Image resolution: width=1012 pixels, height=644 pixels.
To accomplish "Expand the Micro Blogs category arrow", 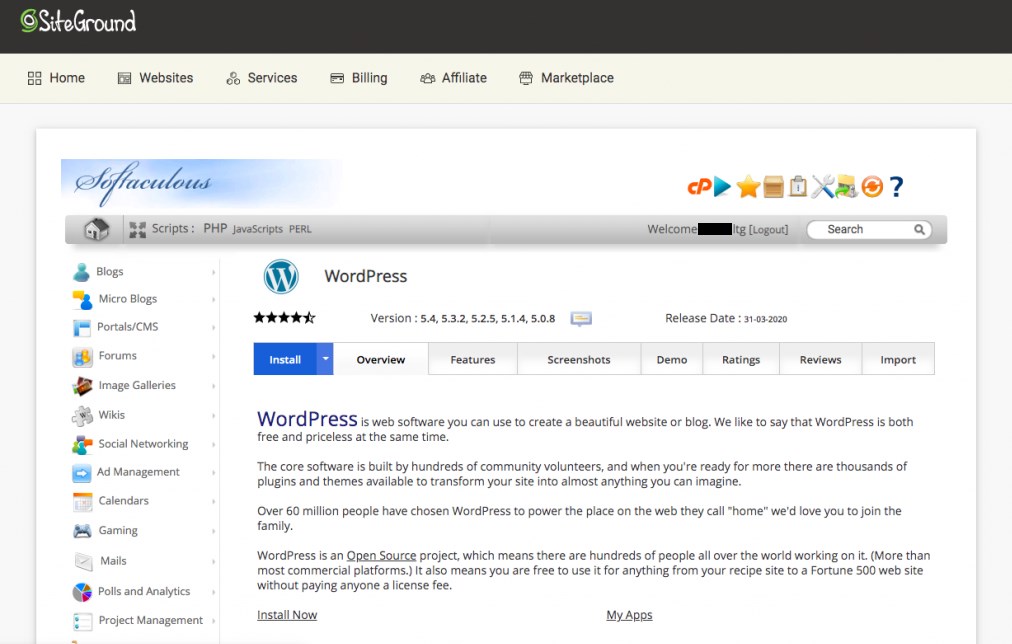I will pos(213,299).
